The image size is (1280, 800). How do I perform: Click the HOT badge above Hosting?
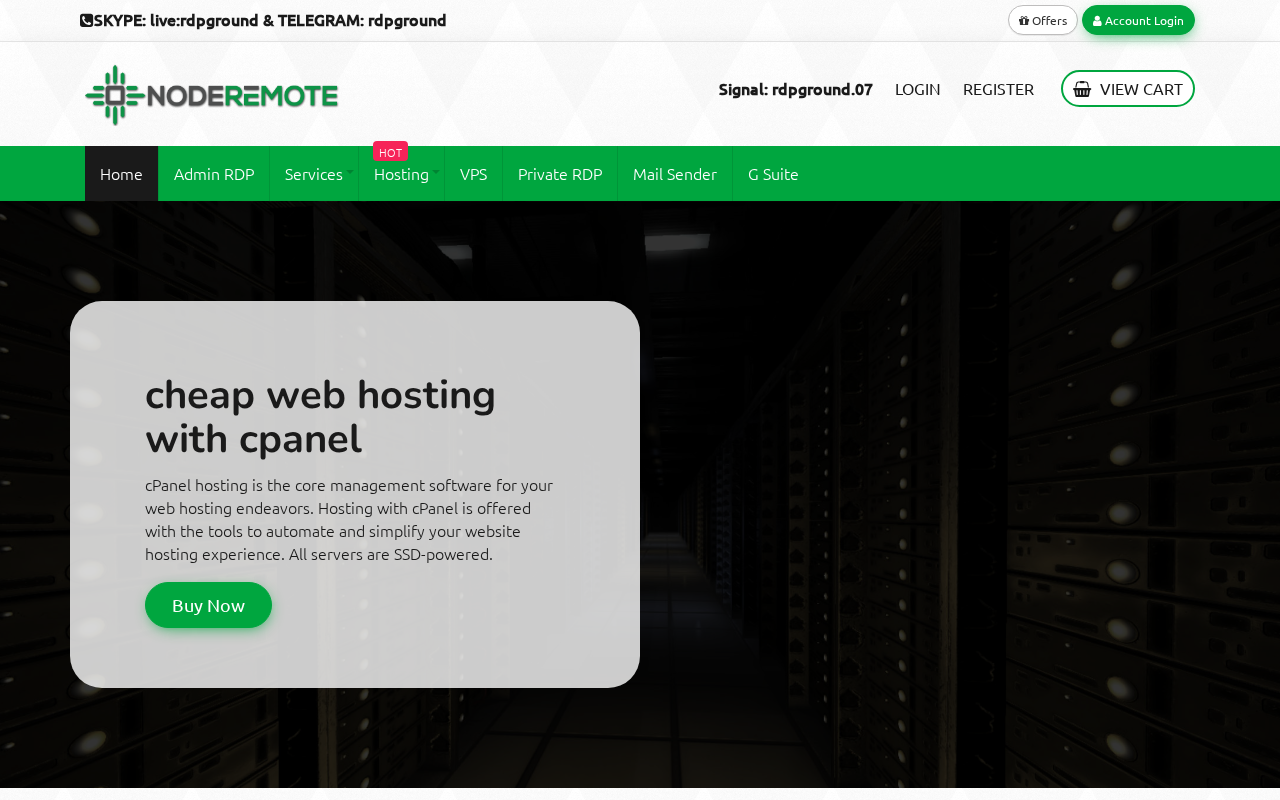pyautogui.click(x=390, y=152)
